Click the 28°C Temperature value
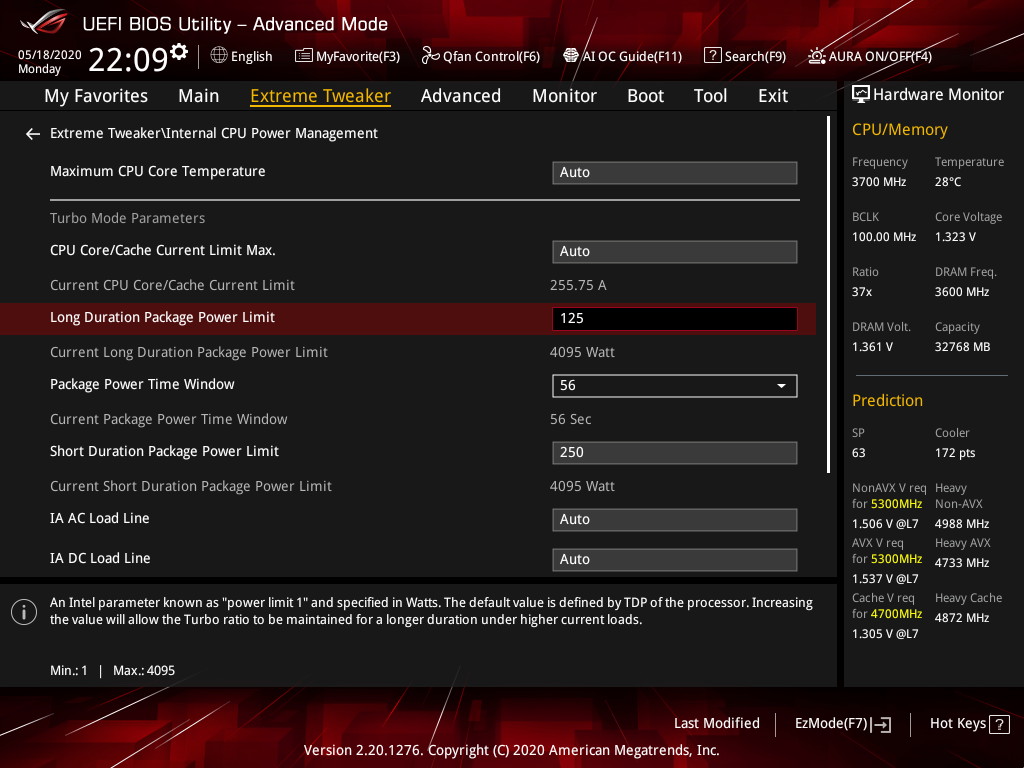The image size is (1024, 768). [948, 182]
